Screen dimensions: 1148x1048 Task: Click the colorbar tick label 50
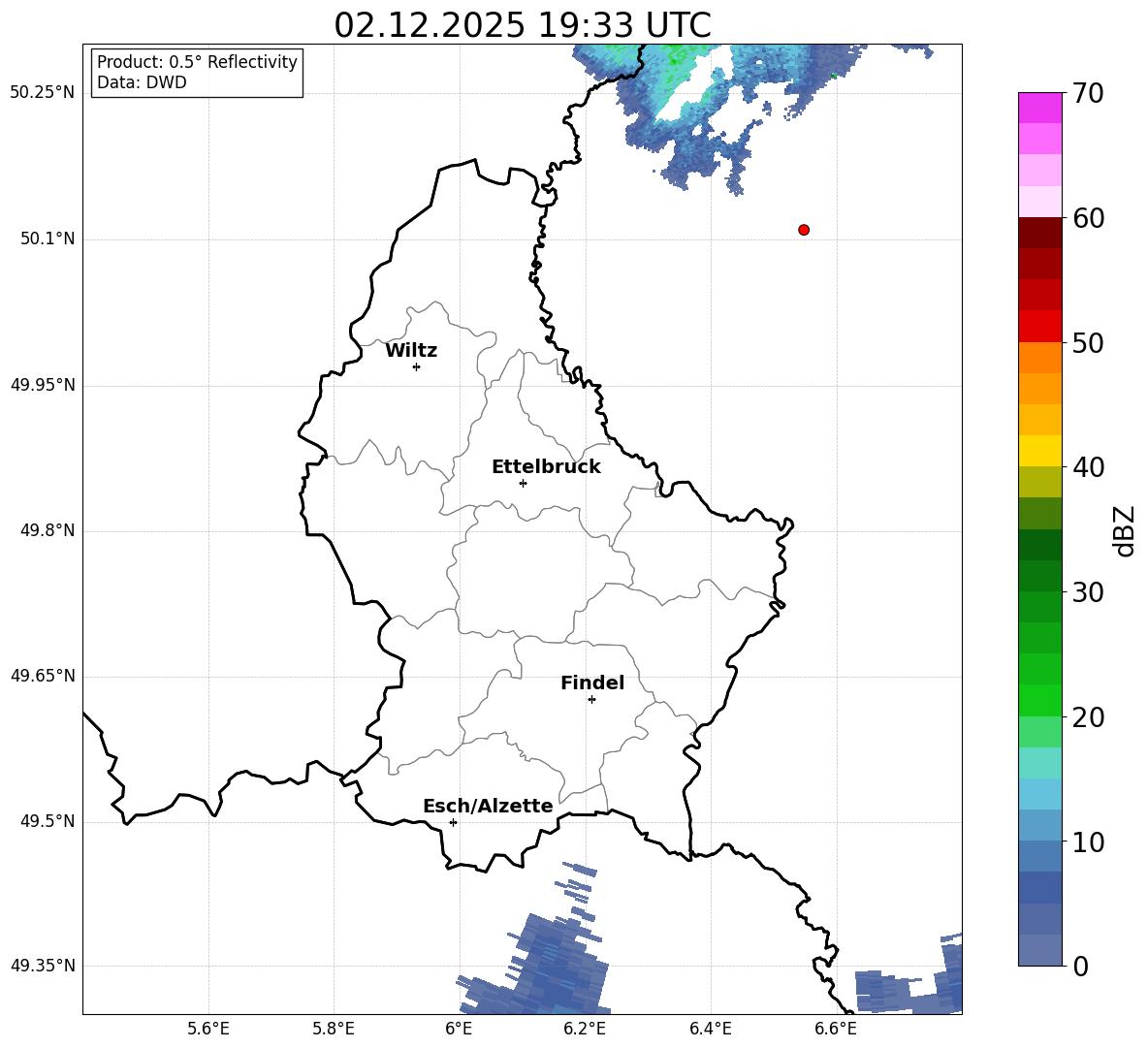1088,343
